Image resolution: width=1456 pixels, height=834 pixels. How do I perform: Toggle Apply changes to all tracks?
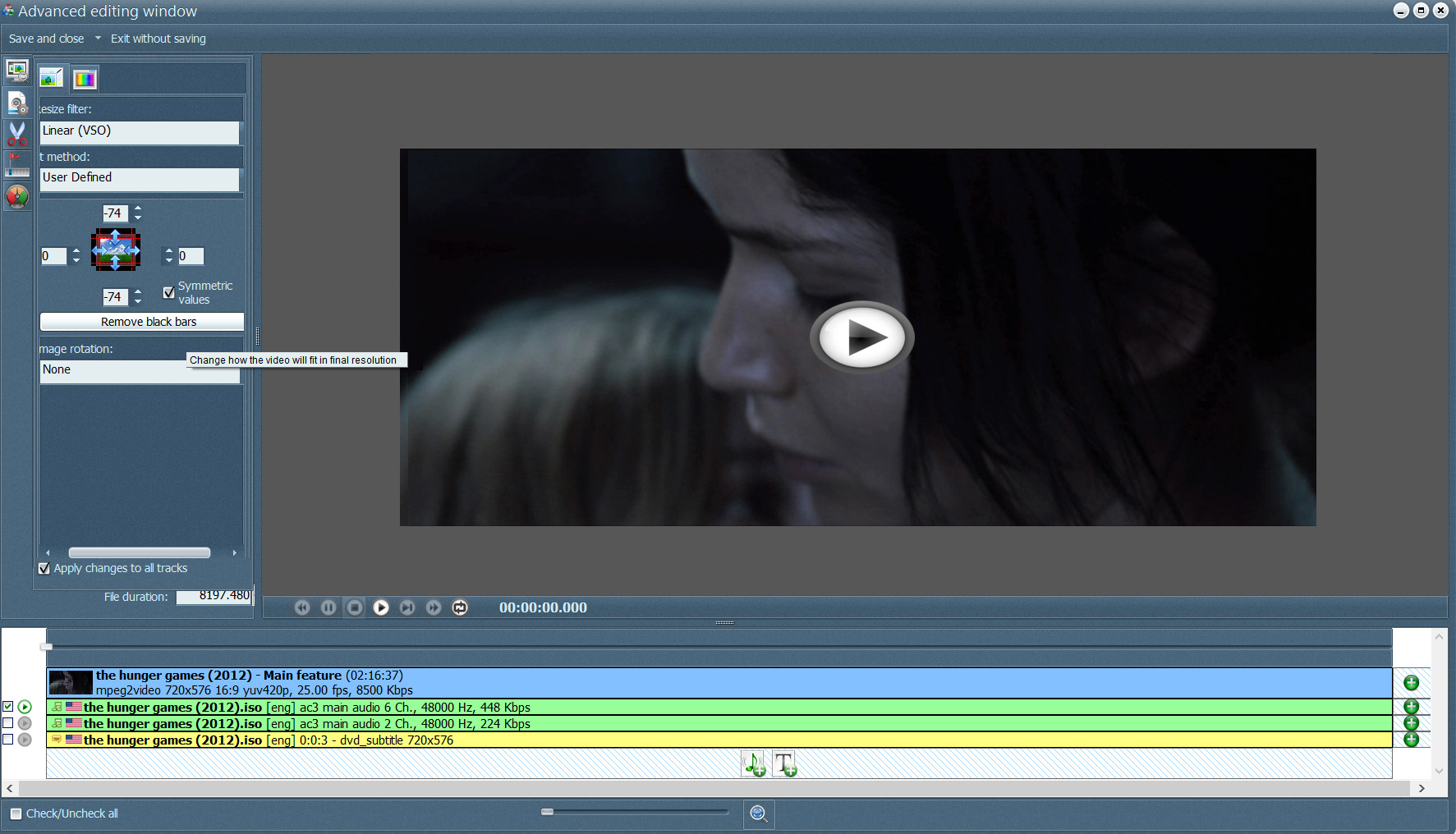click(44, 568)
